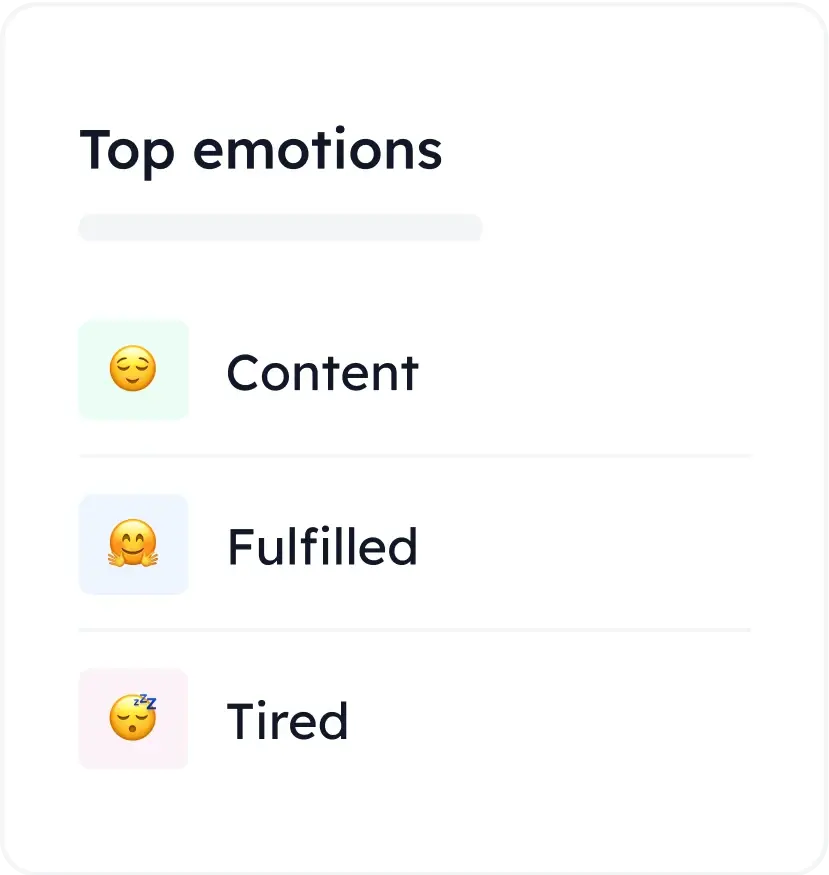Click the gray bar under Top emotions

point(280,228)
